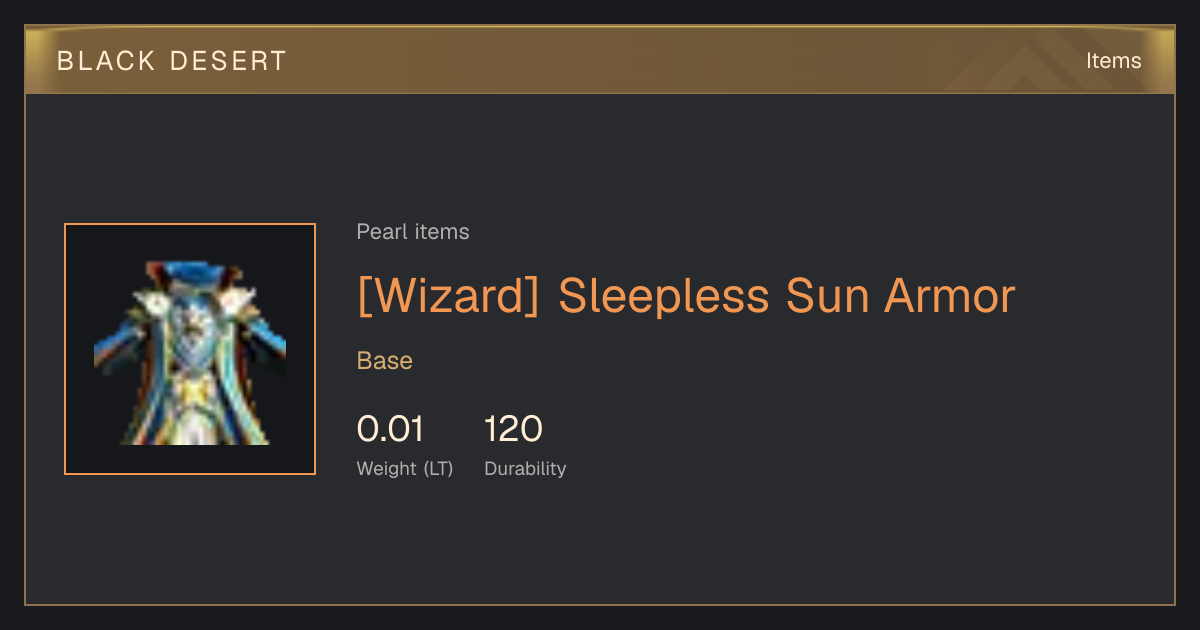
Task: Click the Weight (LT) label
Action: (405, 468)
